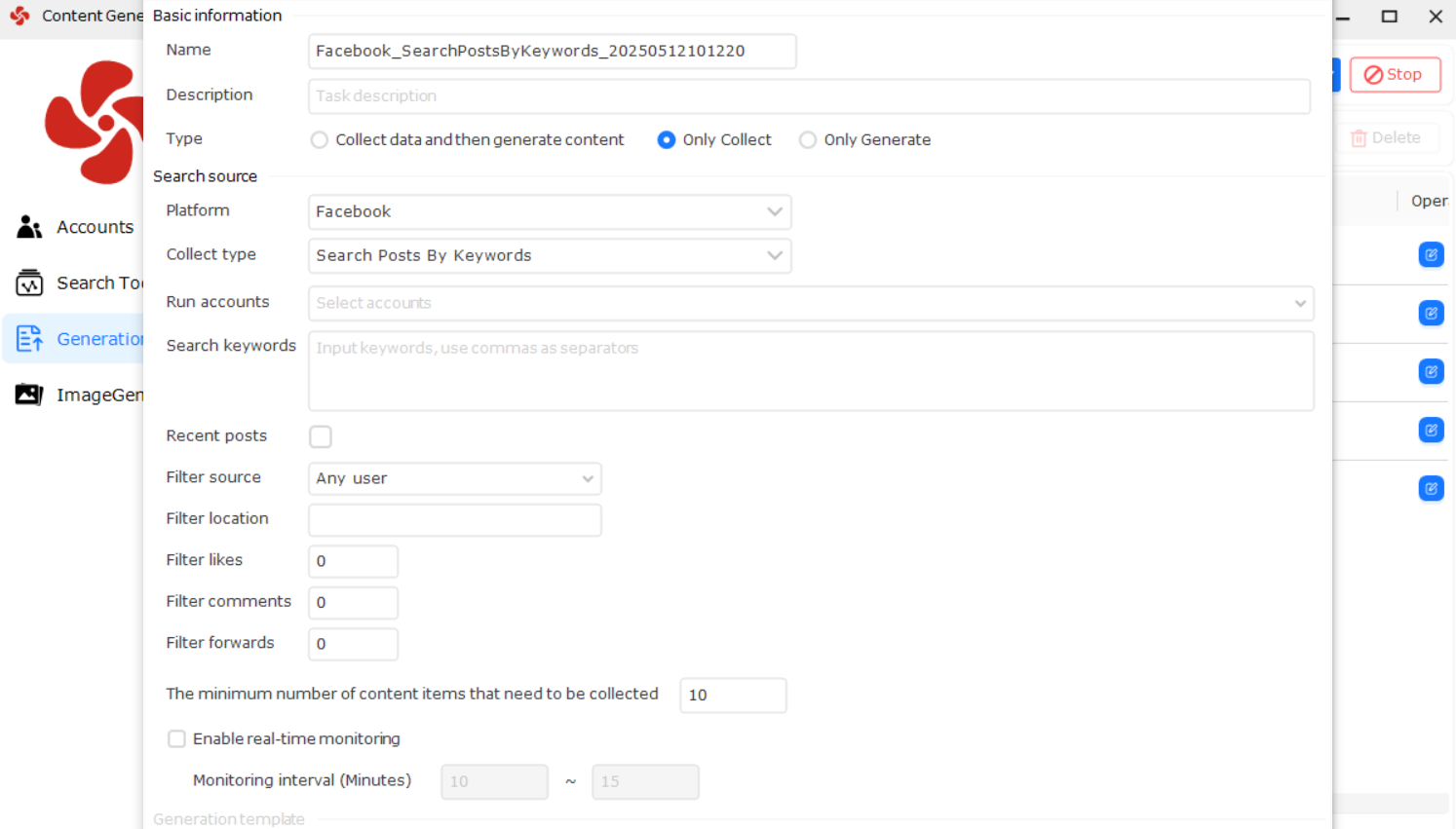Click the second blue edit icon in Oper column
The width and height of the screenshot is (1456, 829).
pyautogui.click(x=1431, y=314)
